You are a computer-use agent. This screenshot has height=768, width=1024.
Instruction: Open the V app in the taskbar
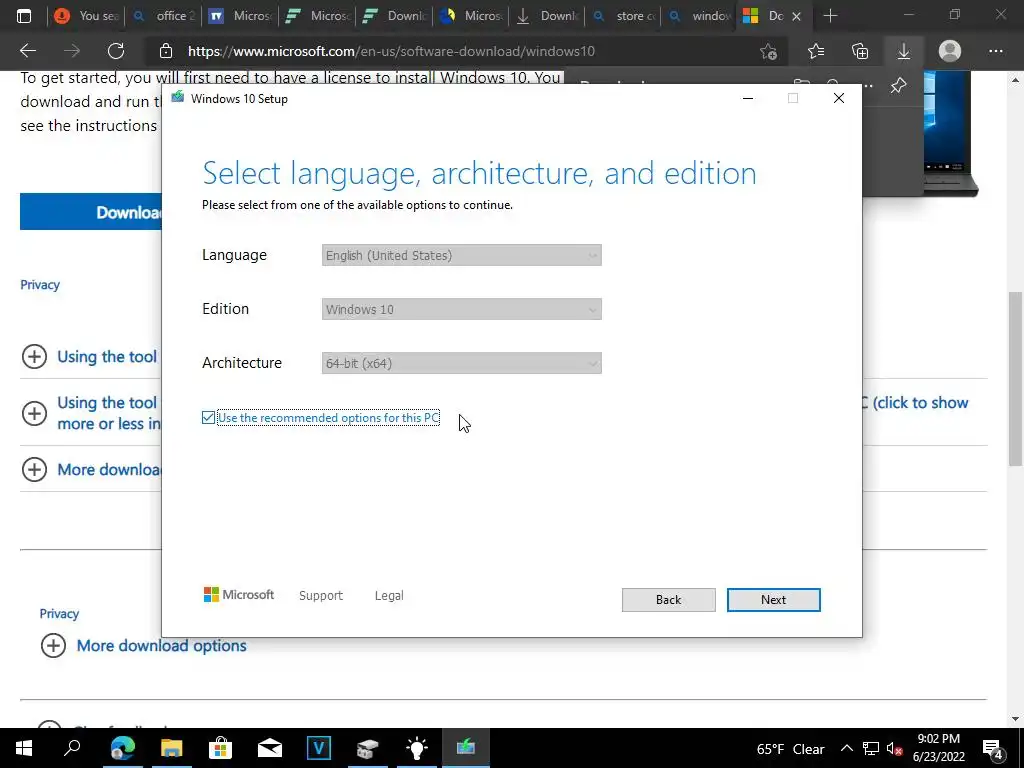pos(319,748)
